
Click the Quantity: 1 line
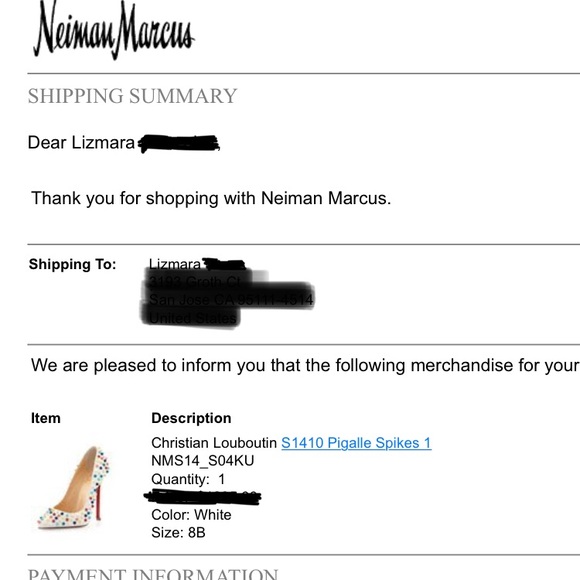[x=188, y=479]
